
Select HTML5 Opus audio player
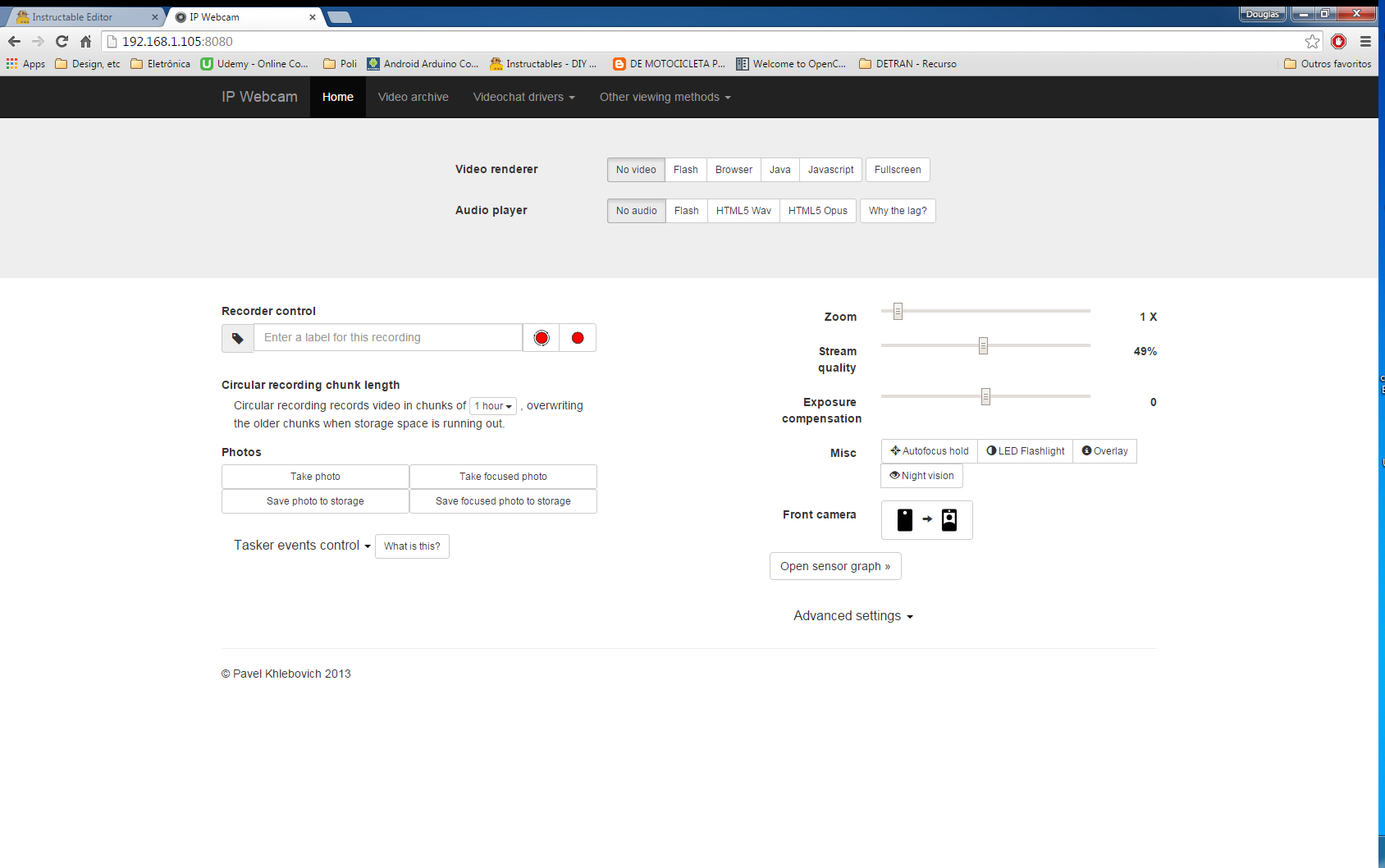pos(818,211)
